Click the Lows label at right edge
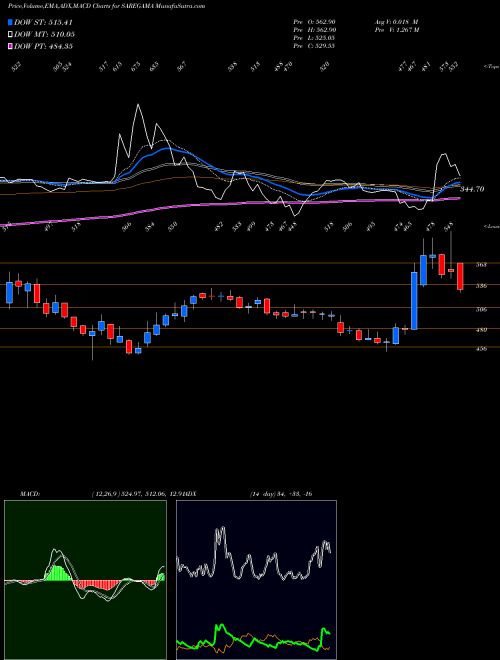Image resolution: width=500 pixels, height=660 pixels. click(x=491, y=226)
